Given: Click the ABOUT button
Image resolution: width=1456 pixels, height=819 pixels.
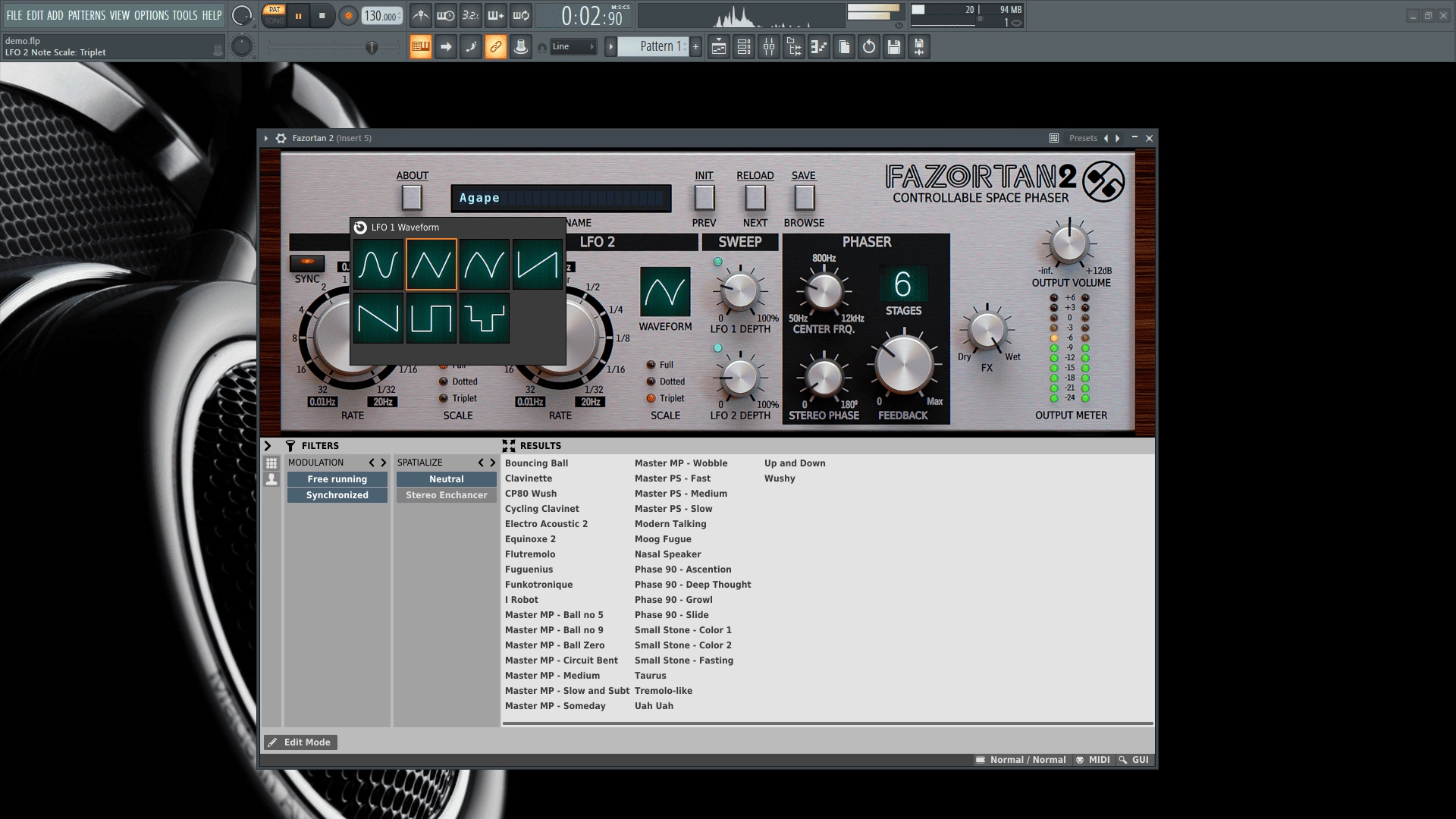Looking at the screenshot, I should click(412, 197).
